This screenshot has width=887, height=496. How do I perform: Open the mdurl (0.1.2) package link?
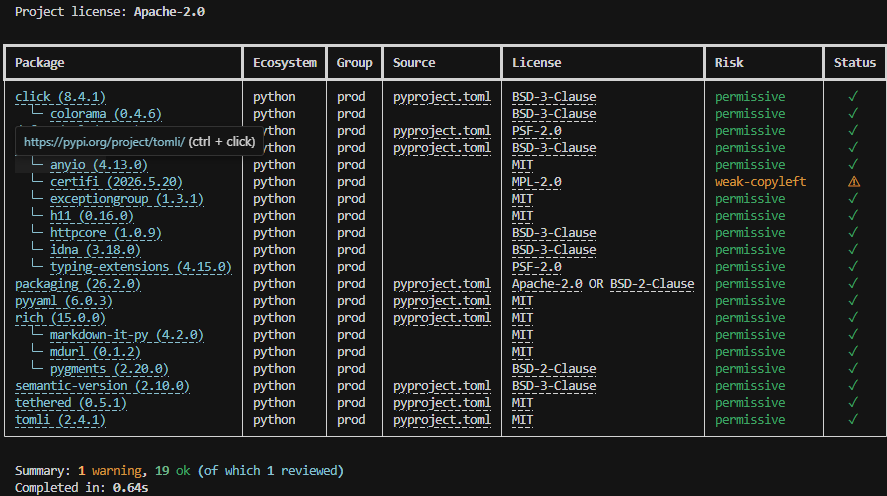pos(95,351)
